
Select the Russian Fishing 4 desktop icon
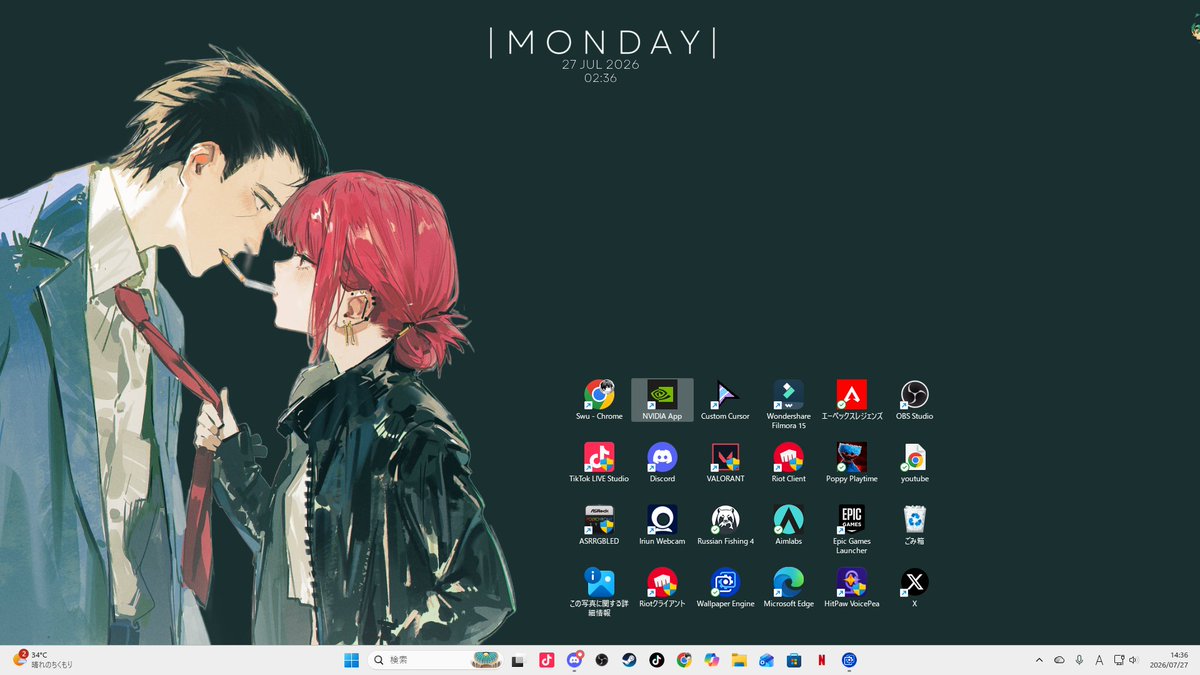(725, 525)
